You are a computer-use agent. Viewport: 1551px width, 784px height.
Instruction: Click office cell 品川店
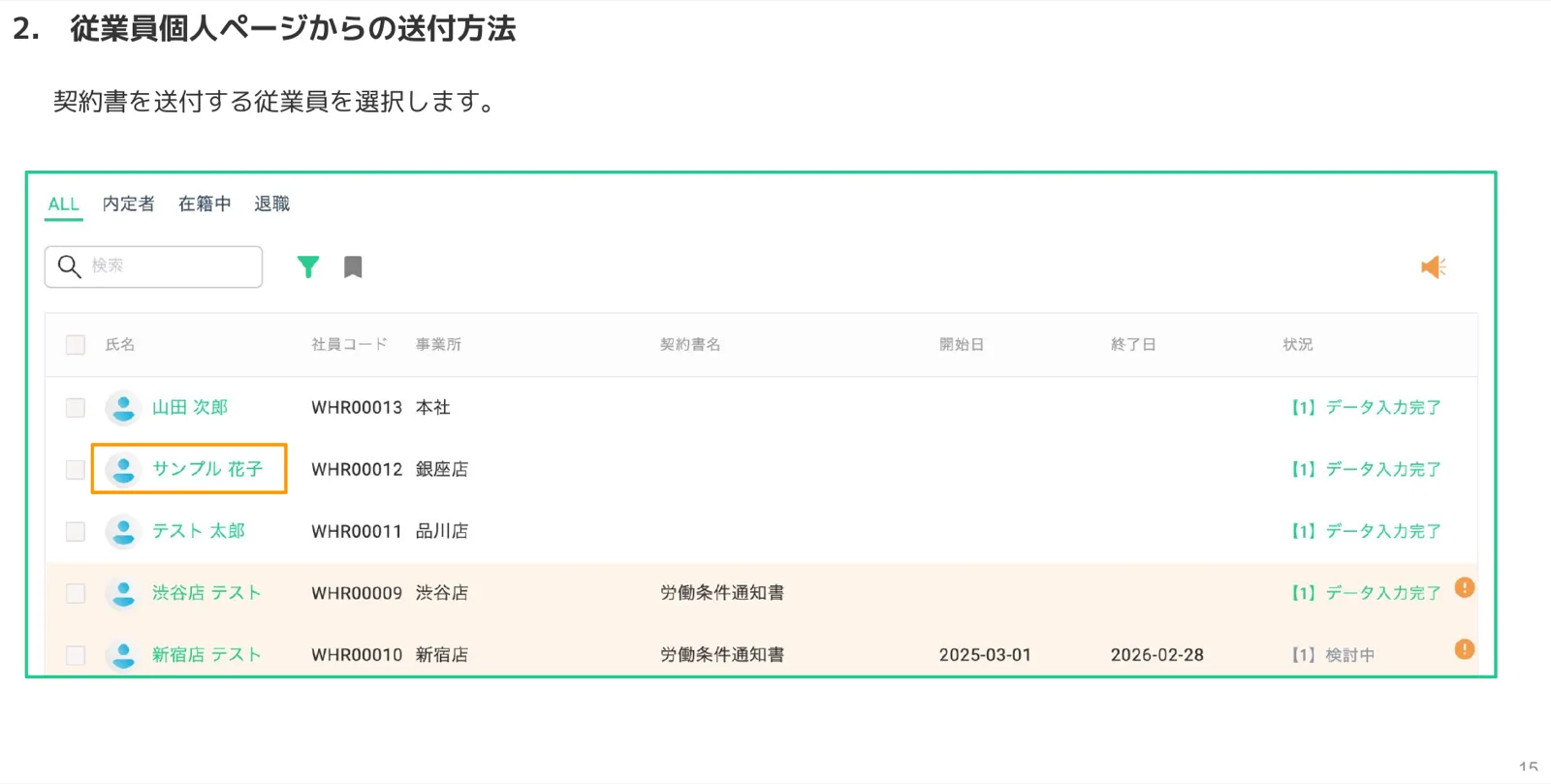442,532
